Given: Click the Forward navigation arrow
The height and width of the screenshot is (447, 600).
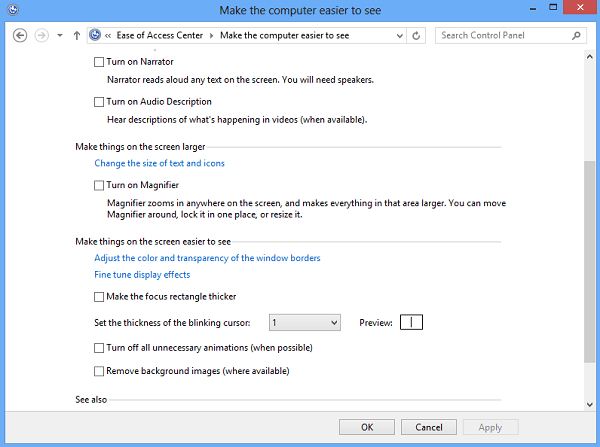Looking at the screenshot, I should pyautogui.click(x=41, y=35).
